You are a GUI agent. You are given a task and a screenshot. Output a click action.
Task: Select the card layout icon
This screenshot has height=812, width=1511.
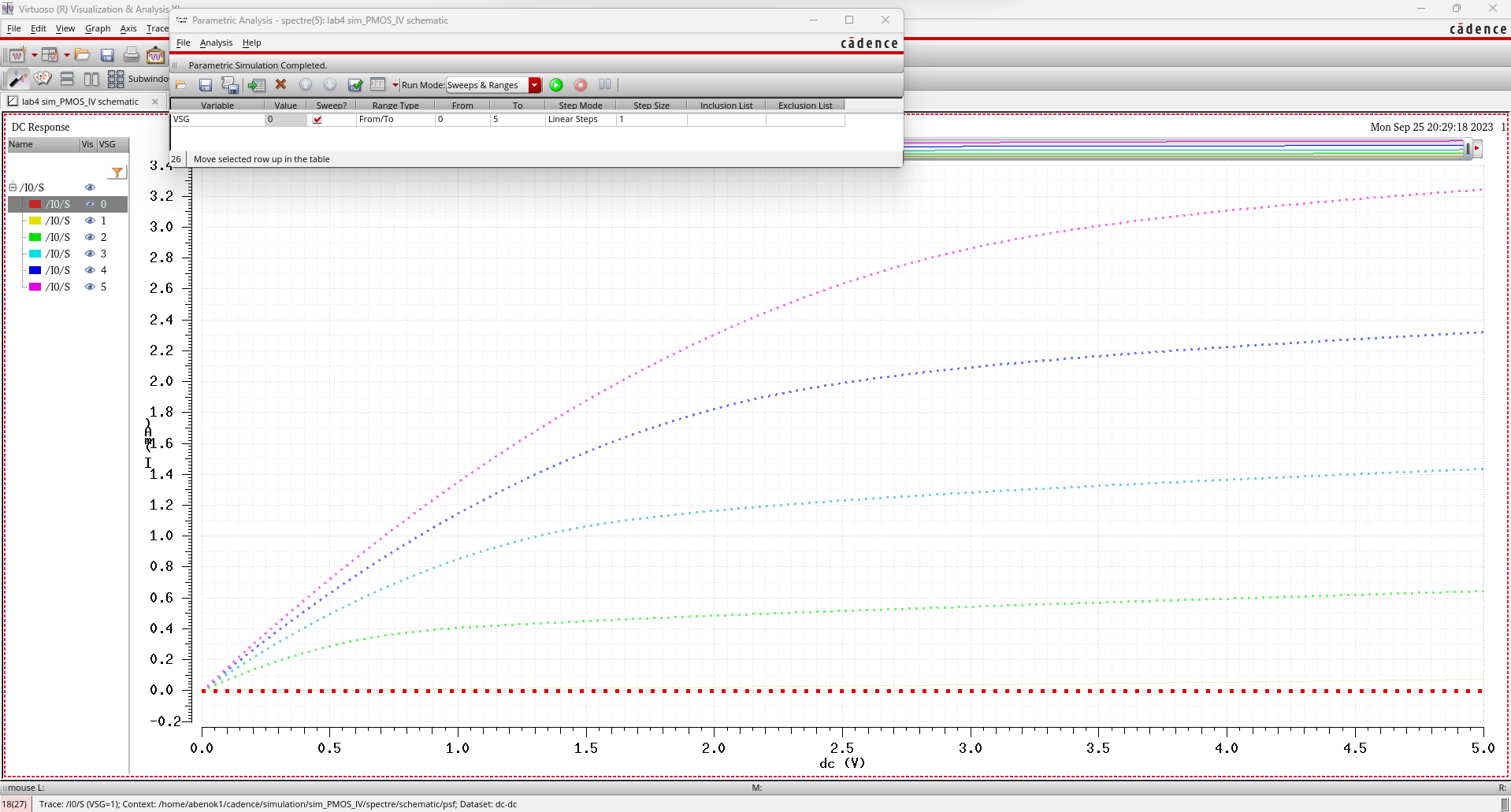click(43, 79)
